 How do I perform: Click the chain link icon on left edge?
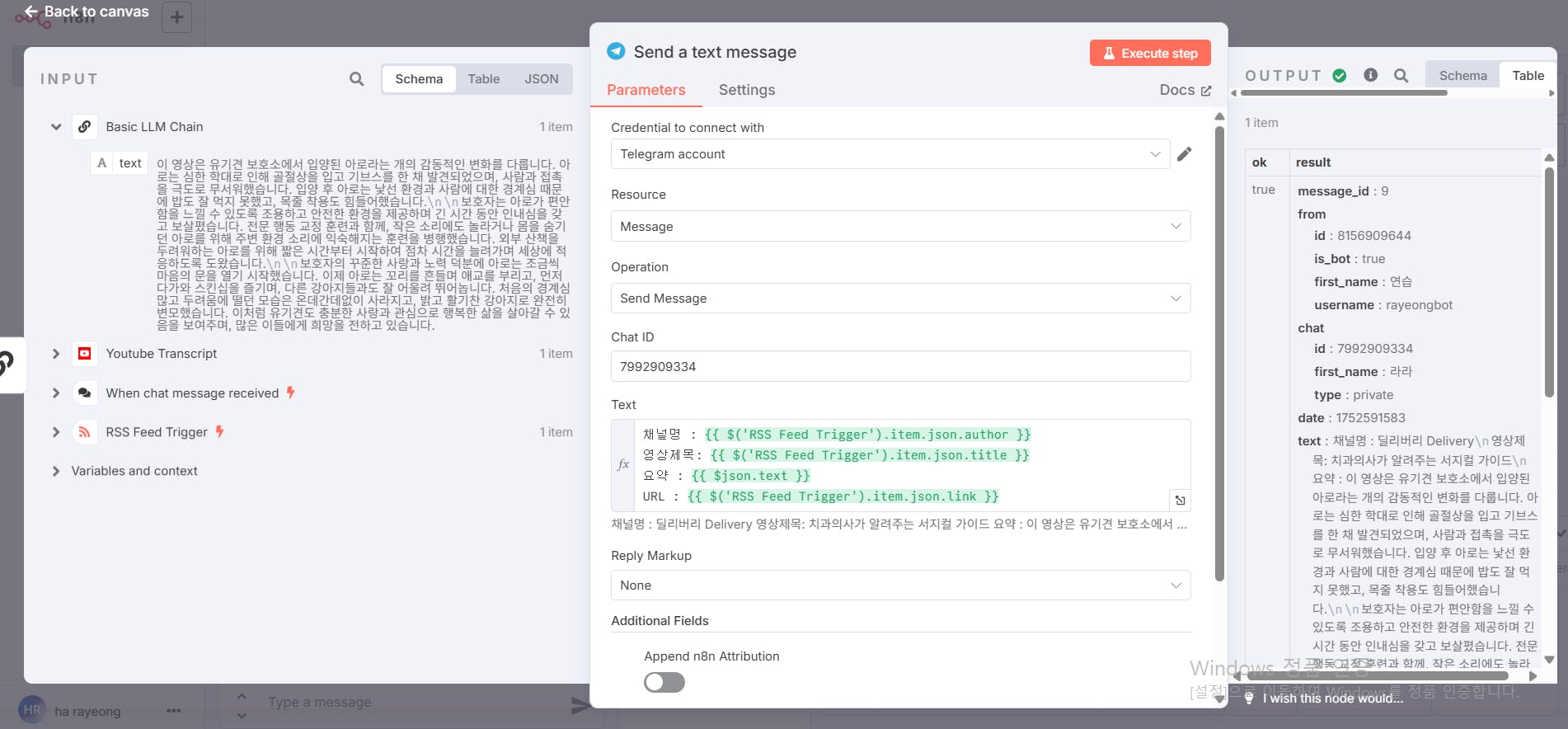click(5, 363)
